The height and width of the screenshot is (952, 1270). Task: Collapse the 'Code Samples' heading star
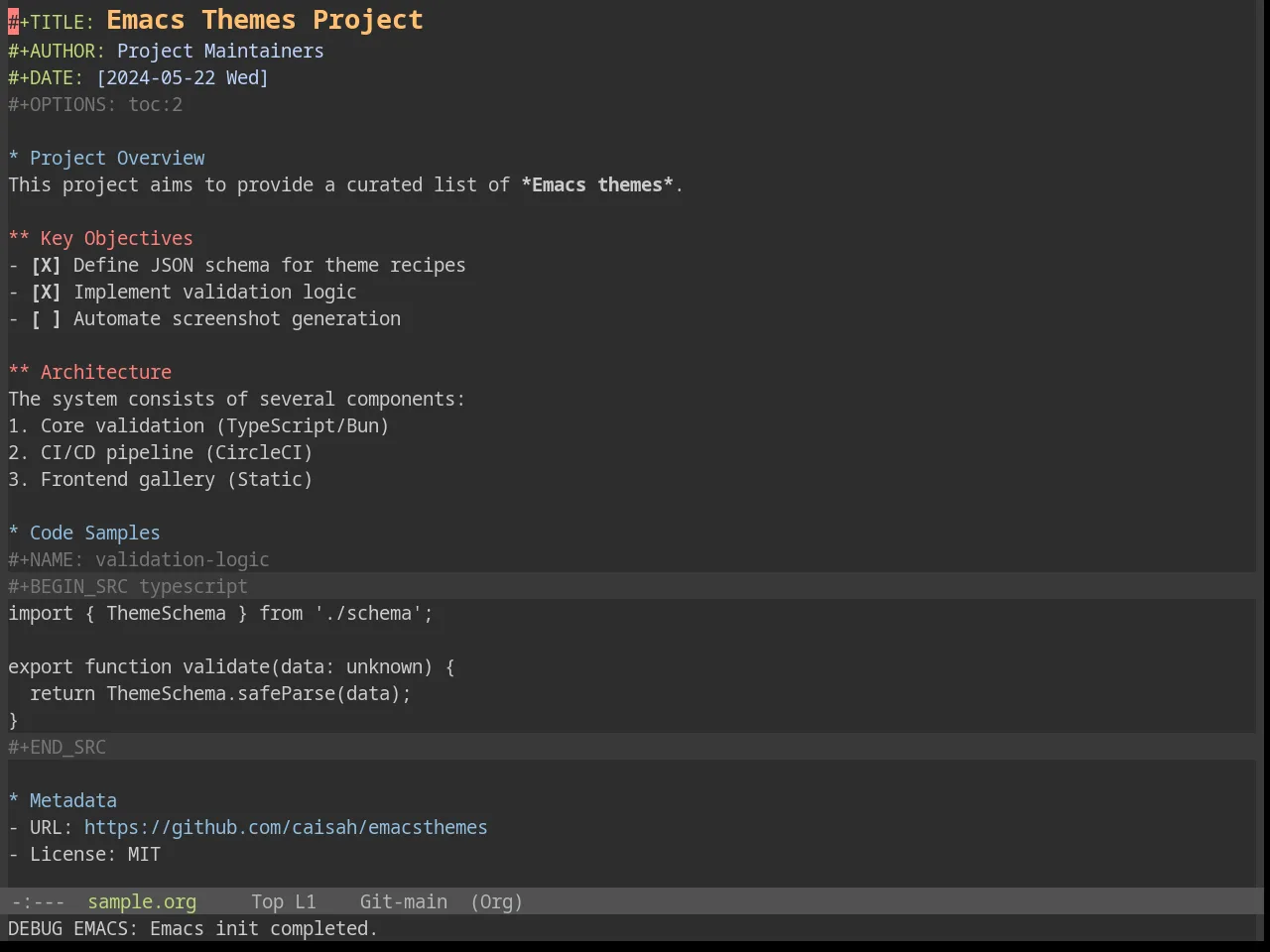14,533
